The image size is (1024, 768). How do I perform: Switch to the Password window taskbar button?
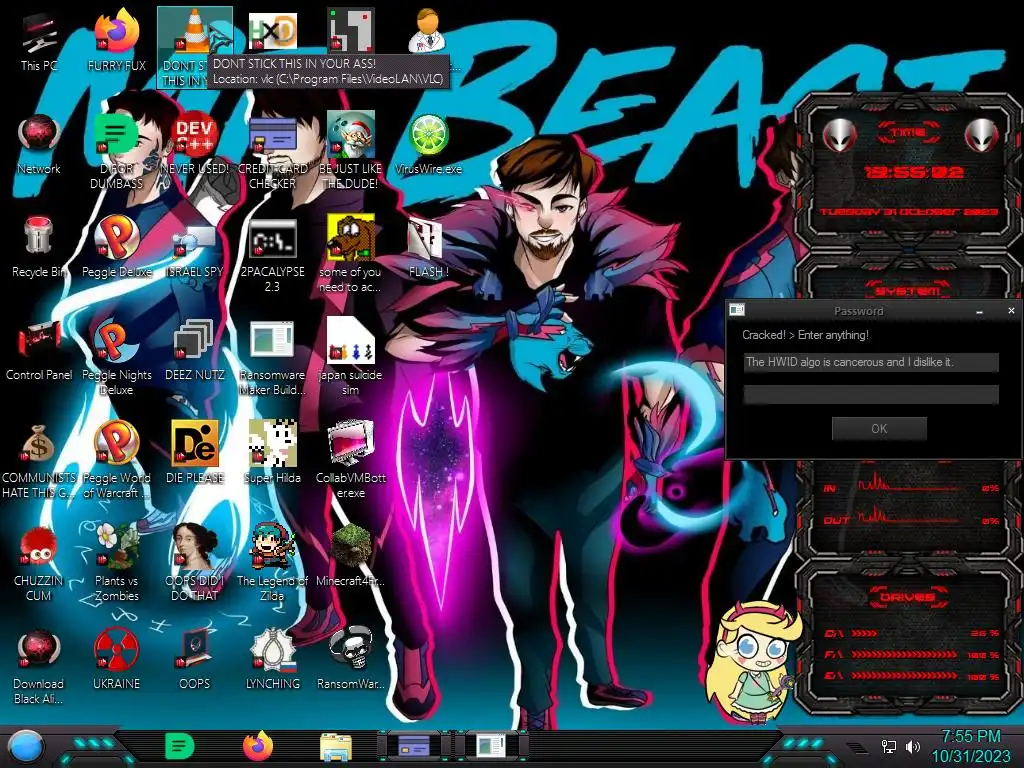pyautogui.click(x=491, y=746)
